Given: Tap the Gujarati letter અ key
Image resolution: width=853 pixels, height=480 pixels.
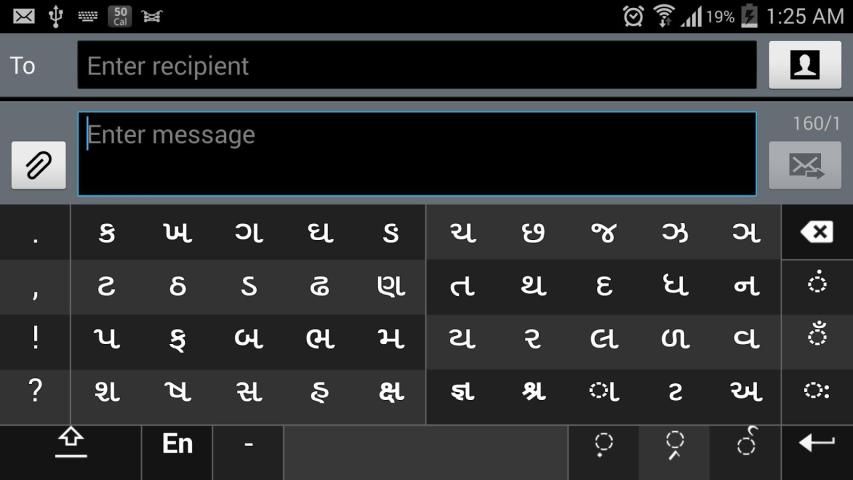Looking at the screenshot, I should 746,391.
